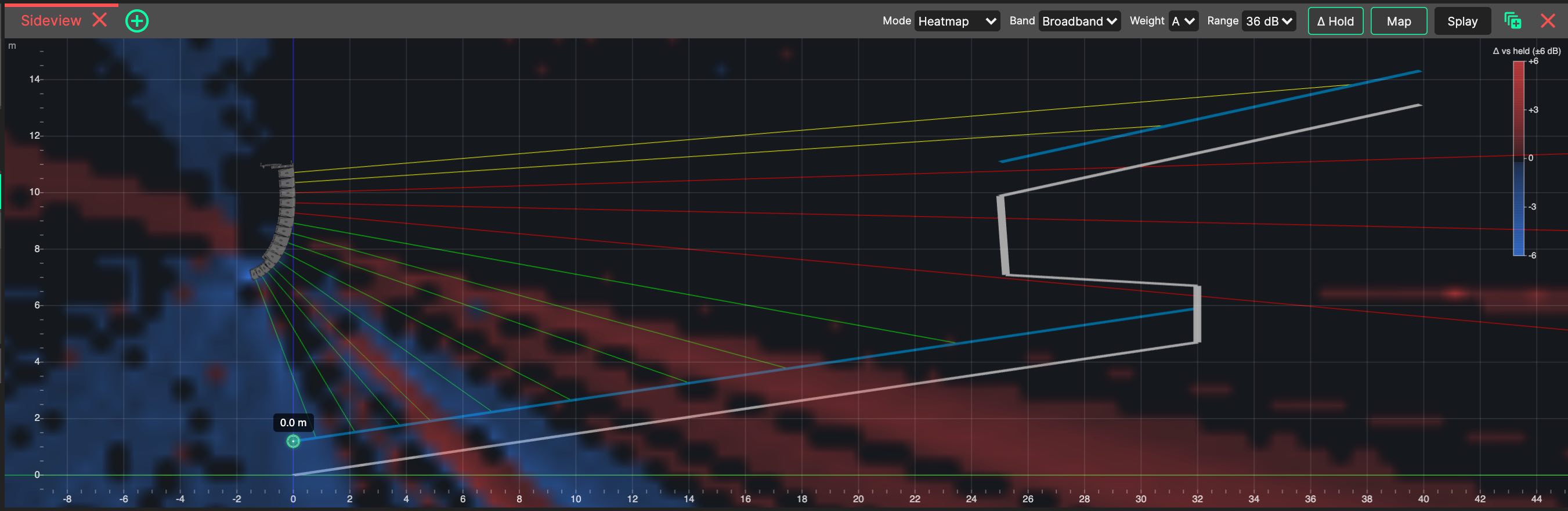This screenshot has height=511, width=1568.
Task: Click the 14 tick on the vertical axis
Action: [x=34, y=79]
